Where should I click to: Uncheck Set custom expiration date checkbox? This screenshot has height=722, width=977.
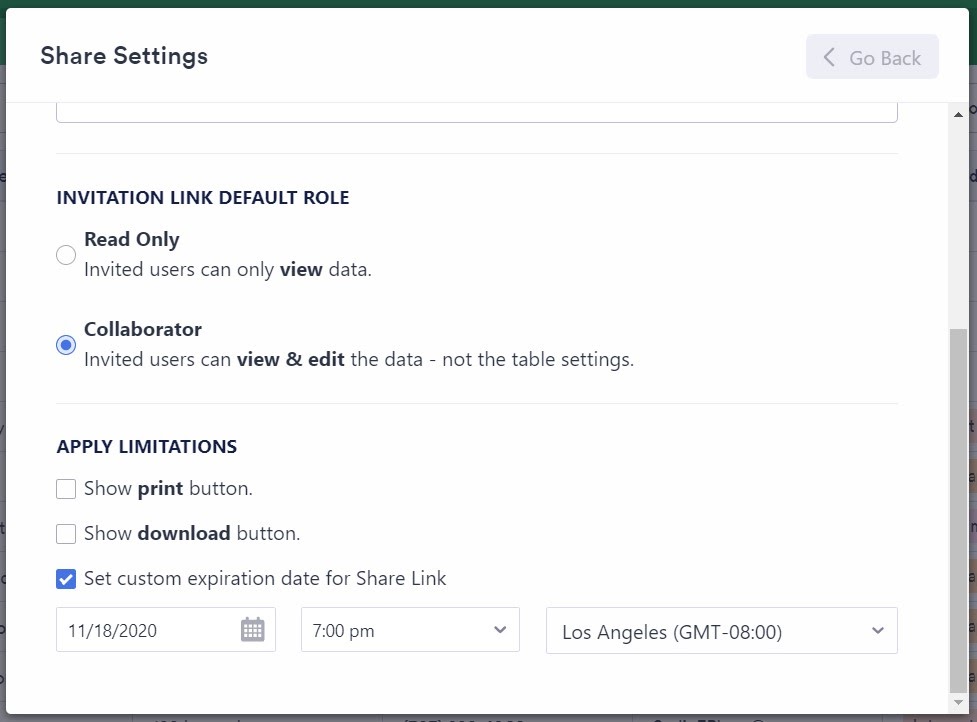[x=66, y=579]
